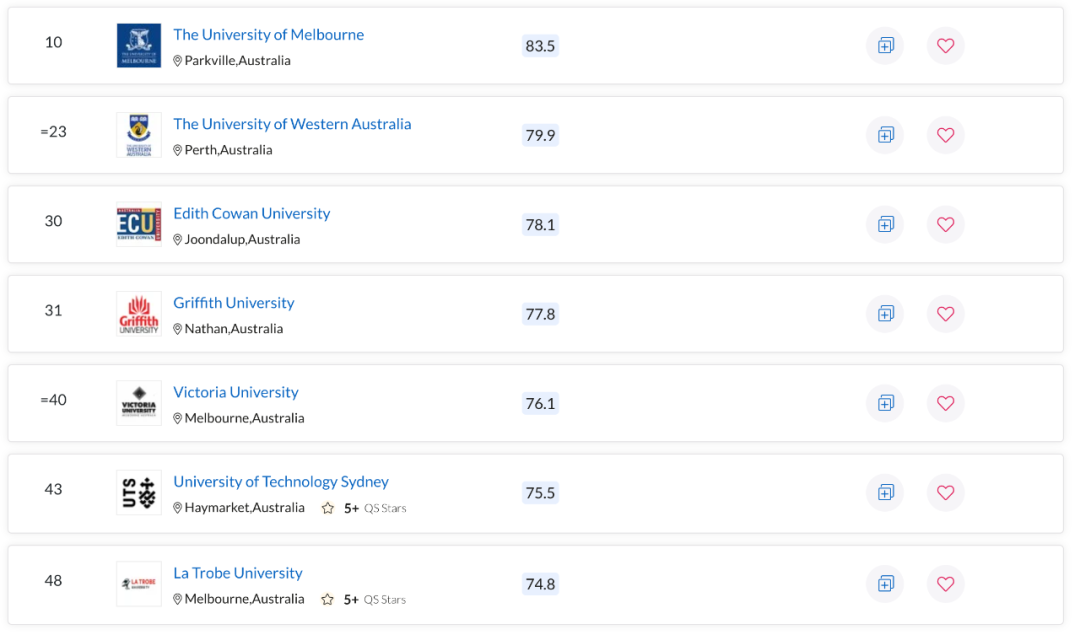Click the star icon beside UTS QS Stars rating
Image resolution: width=1080 pixels, height=635 pixels.
327,508
